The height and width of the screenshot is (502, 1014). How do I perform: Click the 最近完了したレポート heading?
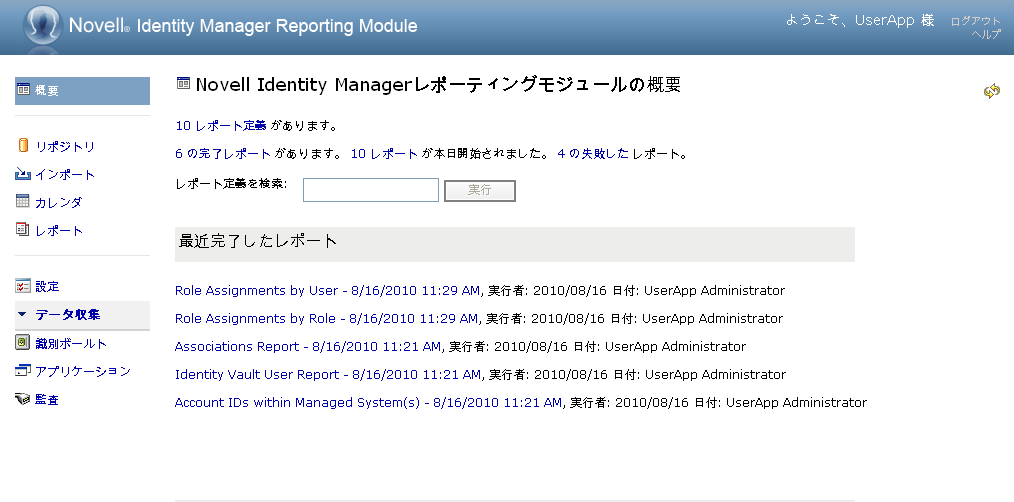(x=258, y=241)
